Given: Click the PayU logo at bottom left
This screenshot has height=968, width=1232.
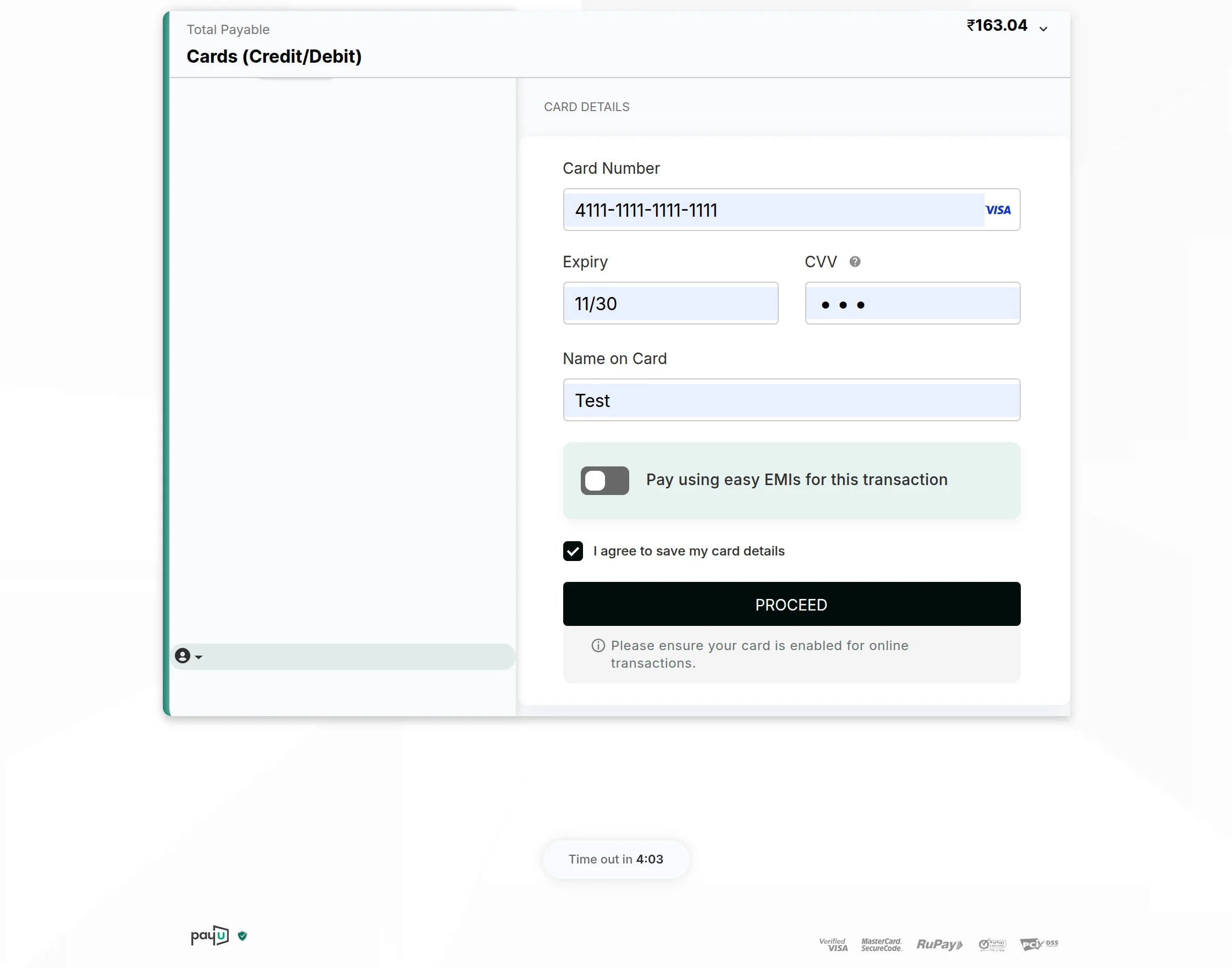Looking at the screenshot, I should coord(210,936).
